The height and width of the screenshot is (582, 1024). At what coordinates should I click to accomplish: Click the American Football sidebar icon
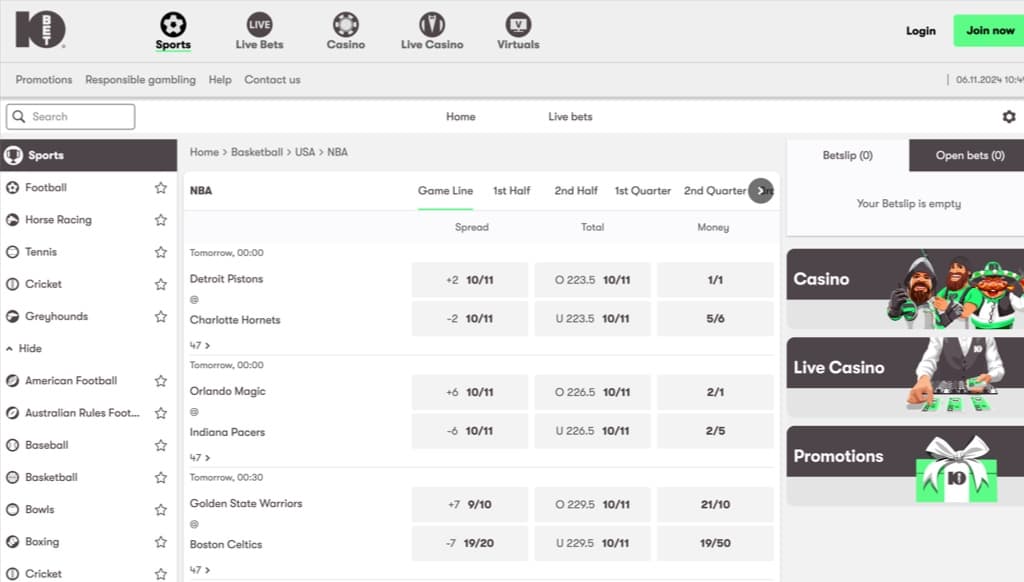pos(12,380)
